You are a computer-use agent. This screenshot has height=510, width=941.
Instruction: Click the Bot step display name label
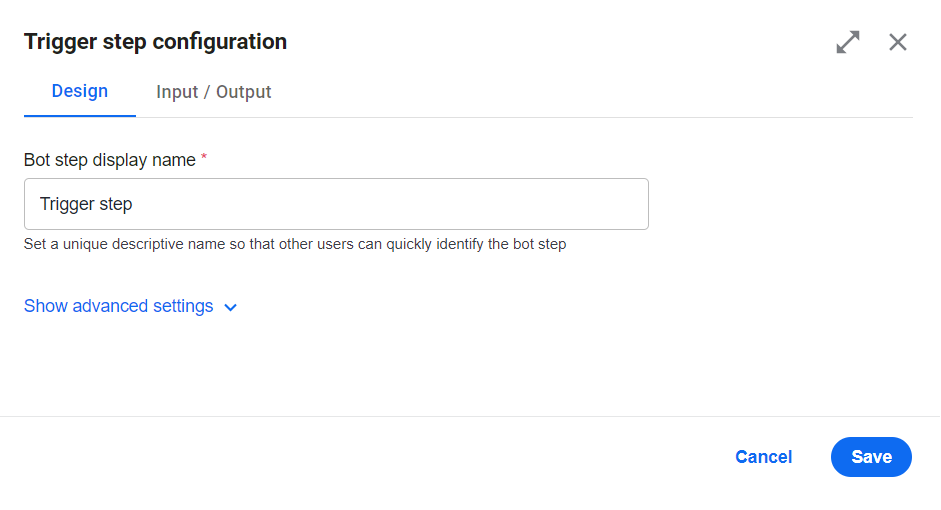coord(110,160)
